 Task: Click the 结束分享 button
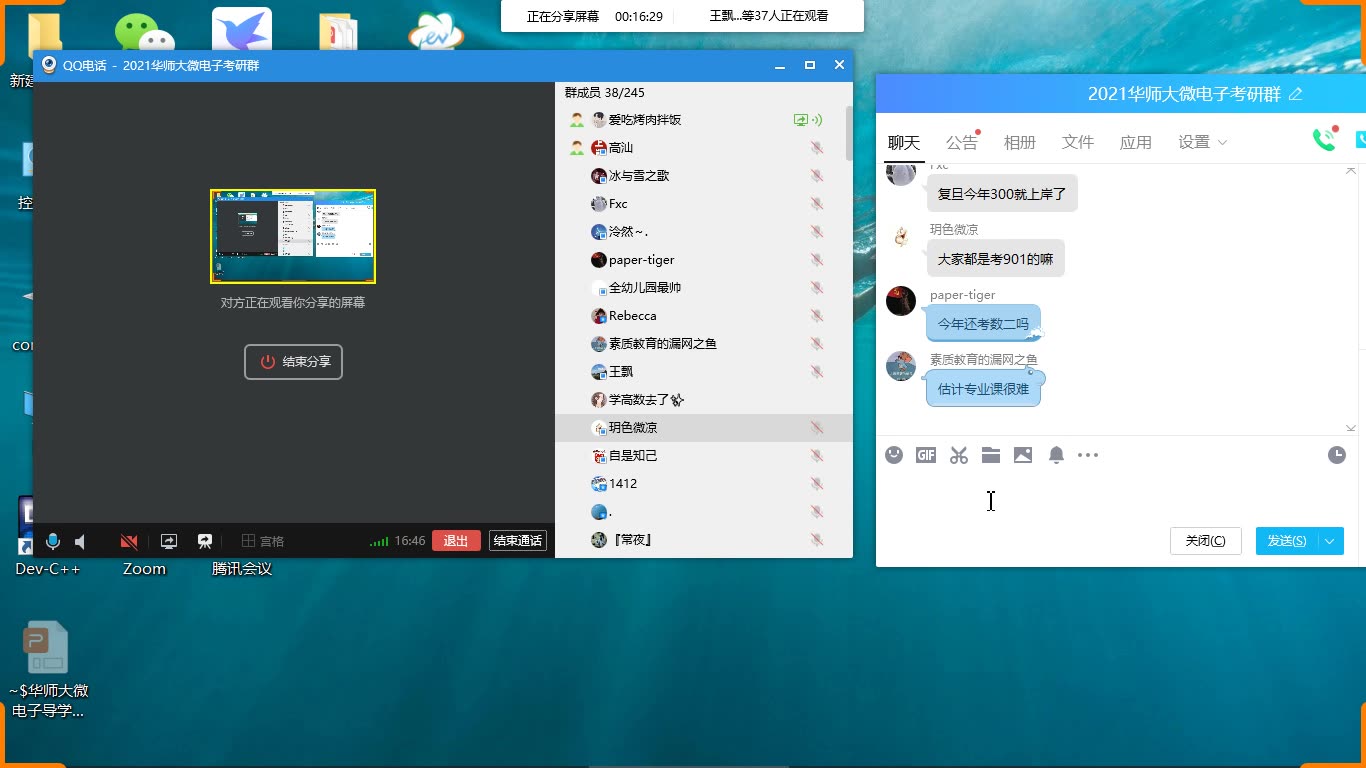tap(293, 362)
